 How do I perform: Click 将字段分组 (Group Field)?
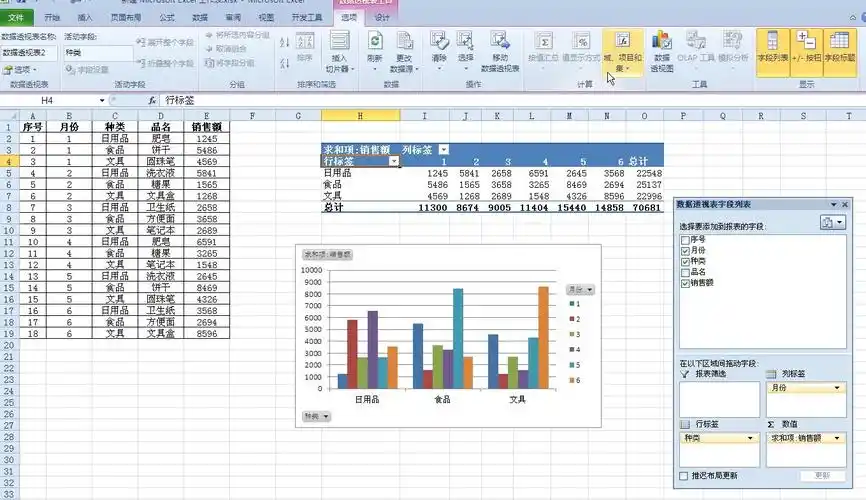pyautogui.click(x=230, y=62)
